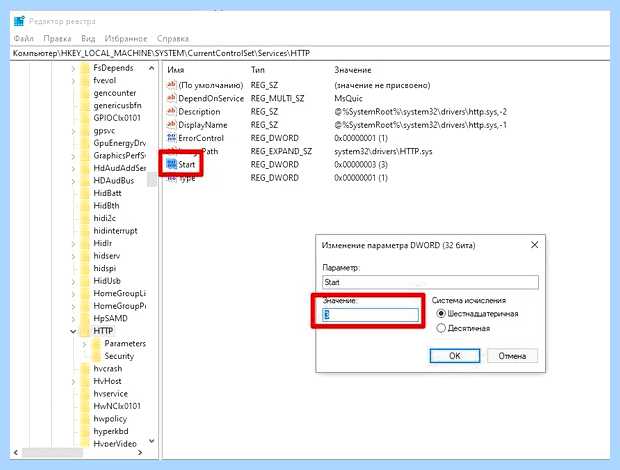The height and width of the screenshot is (470, 620).
Task: Click the string icon of (По умолчанию) value
Action: point(171,85)
